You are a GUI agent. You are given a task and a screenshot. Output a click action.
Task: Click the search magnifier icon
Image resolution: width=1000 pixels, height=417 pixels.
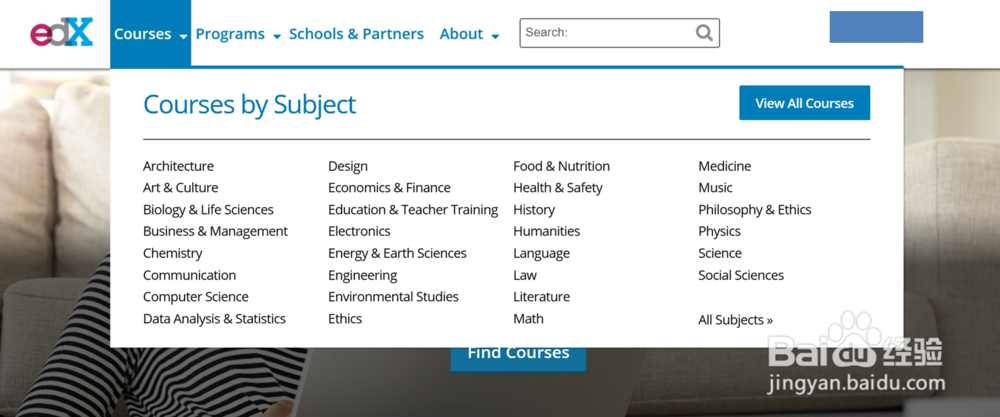(x=704, y=33)
